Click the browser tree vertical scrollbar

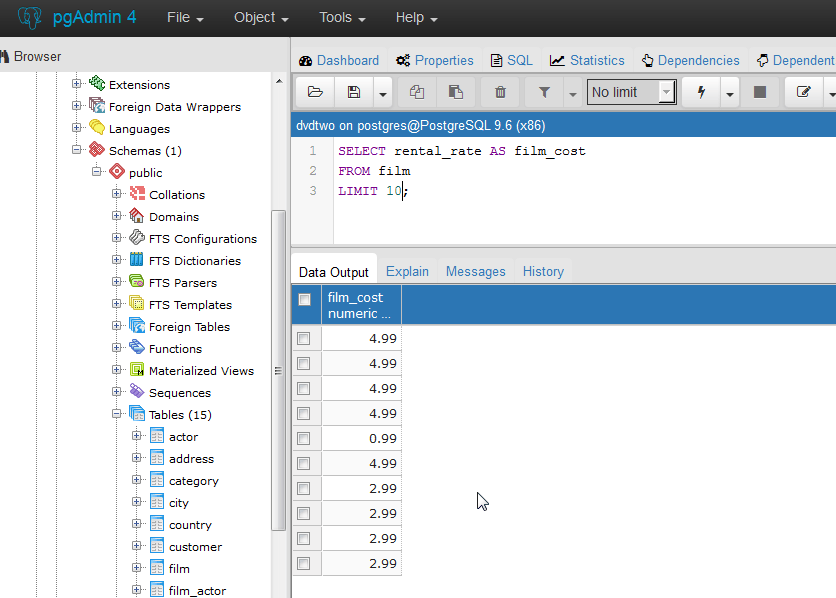pos(278,370)
